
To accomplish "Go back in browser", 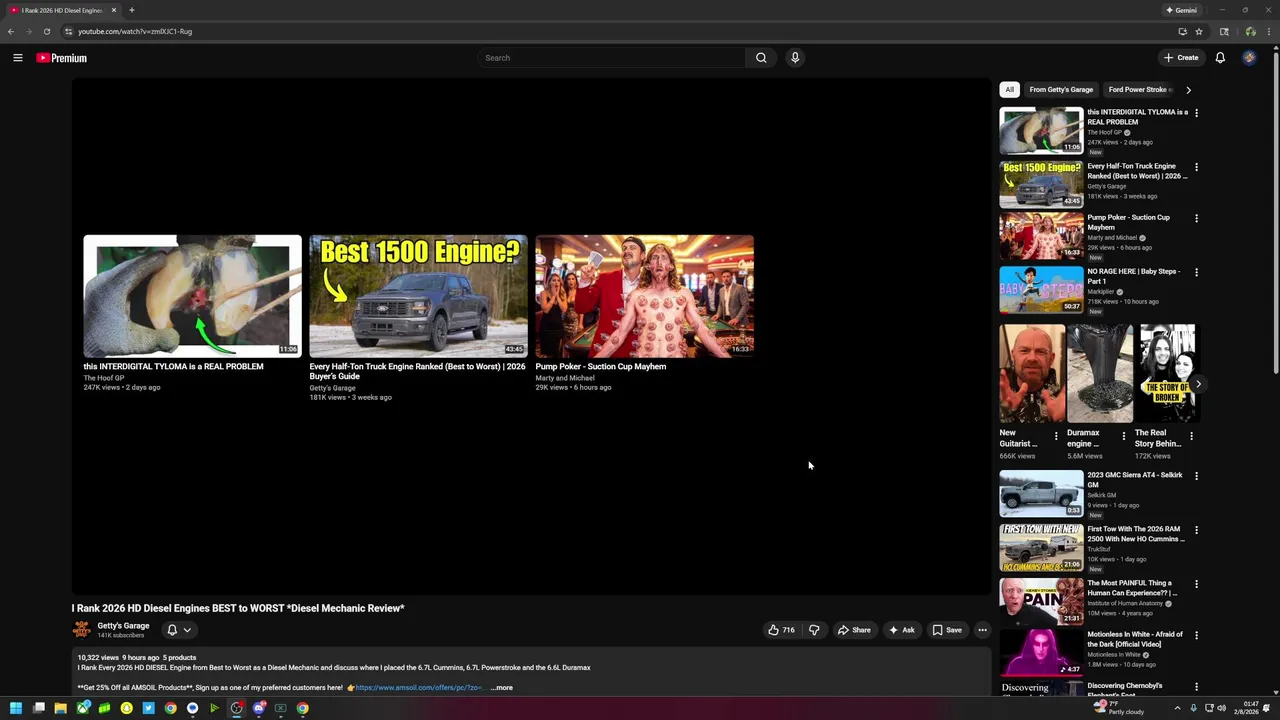I will click(11, 31).
